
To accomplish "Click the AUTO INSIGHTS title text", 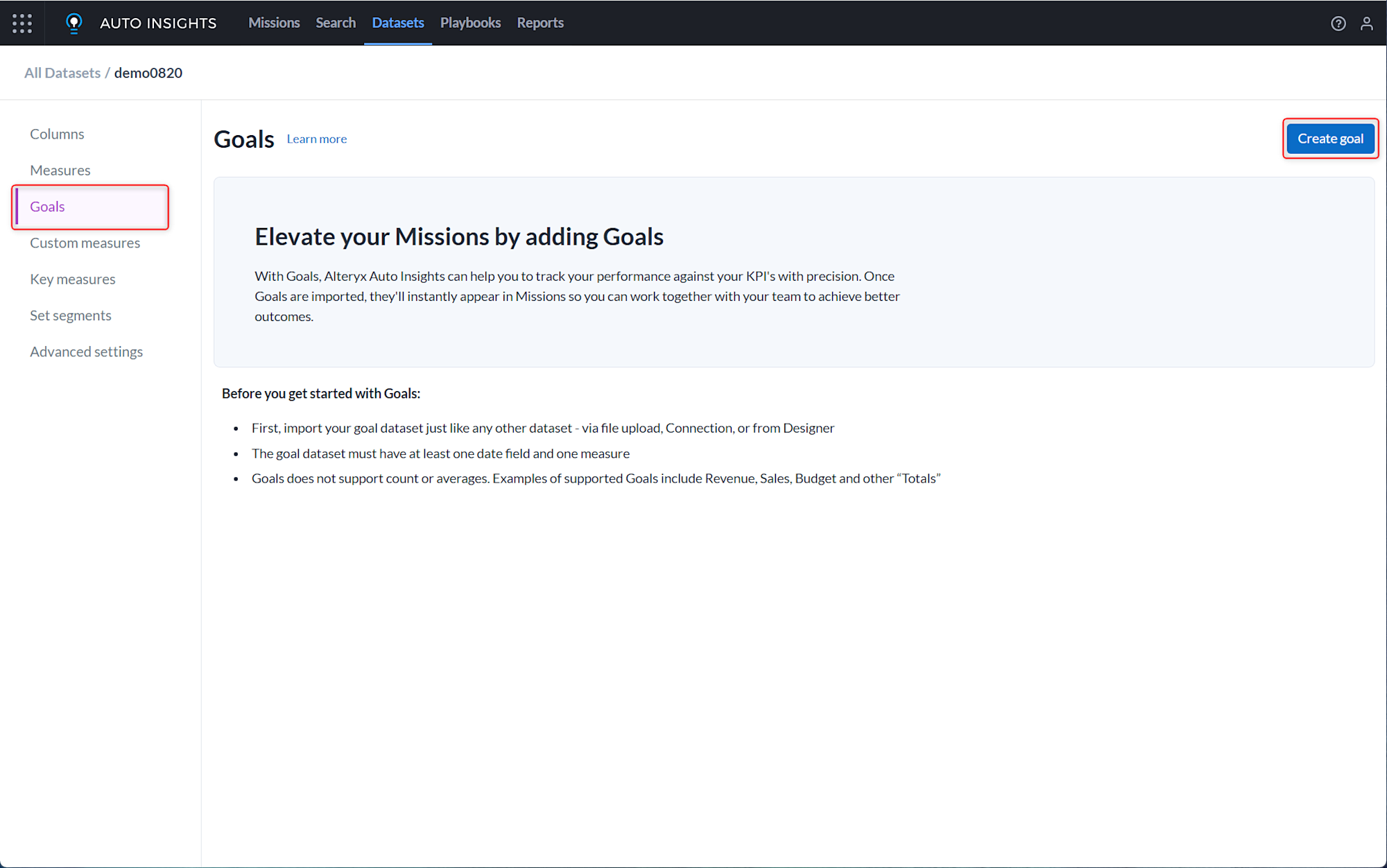I will pyautogui.click(x=158, y=23).
